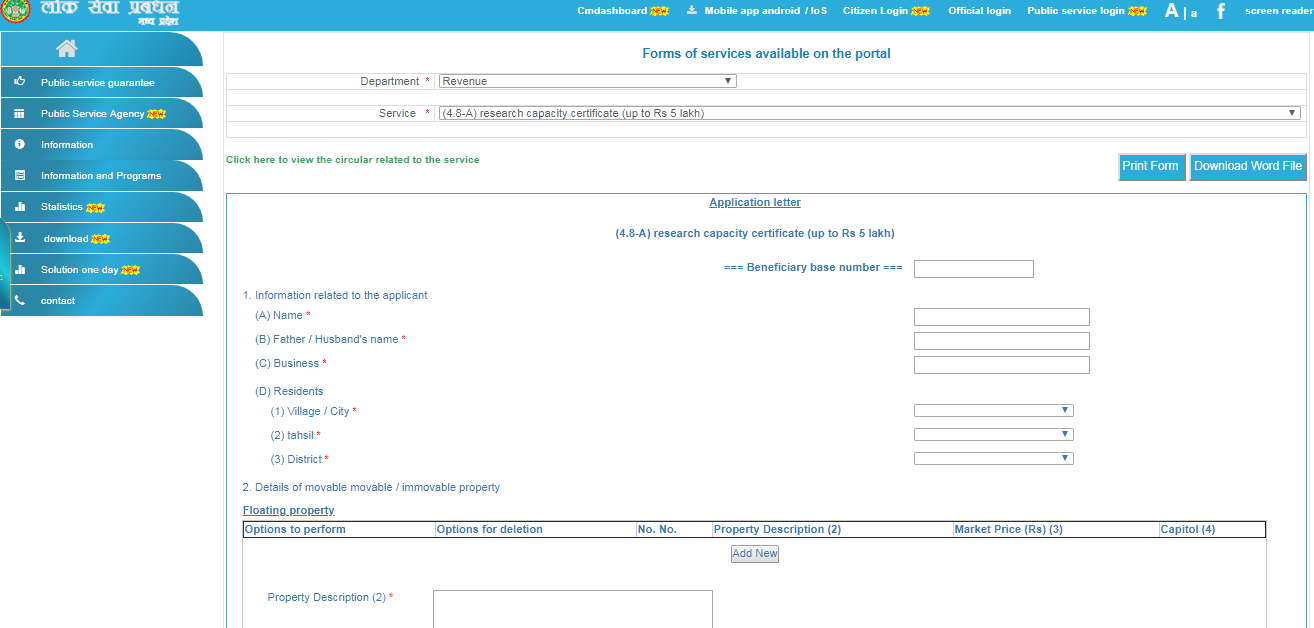Increase font size with large A

click(x=1171, y=11)
